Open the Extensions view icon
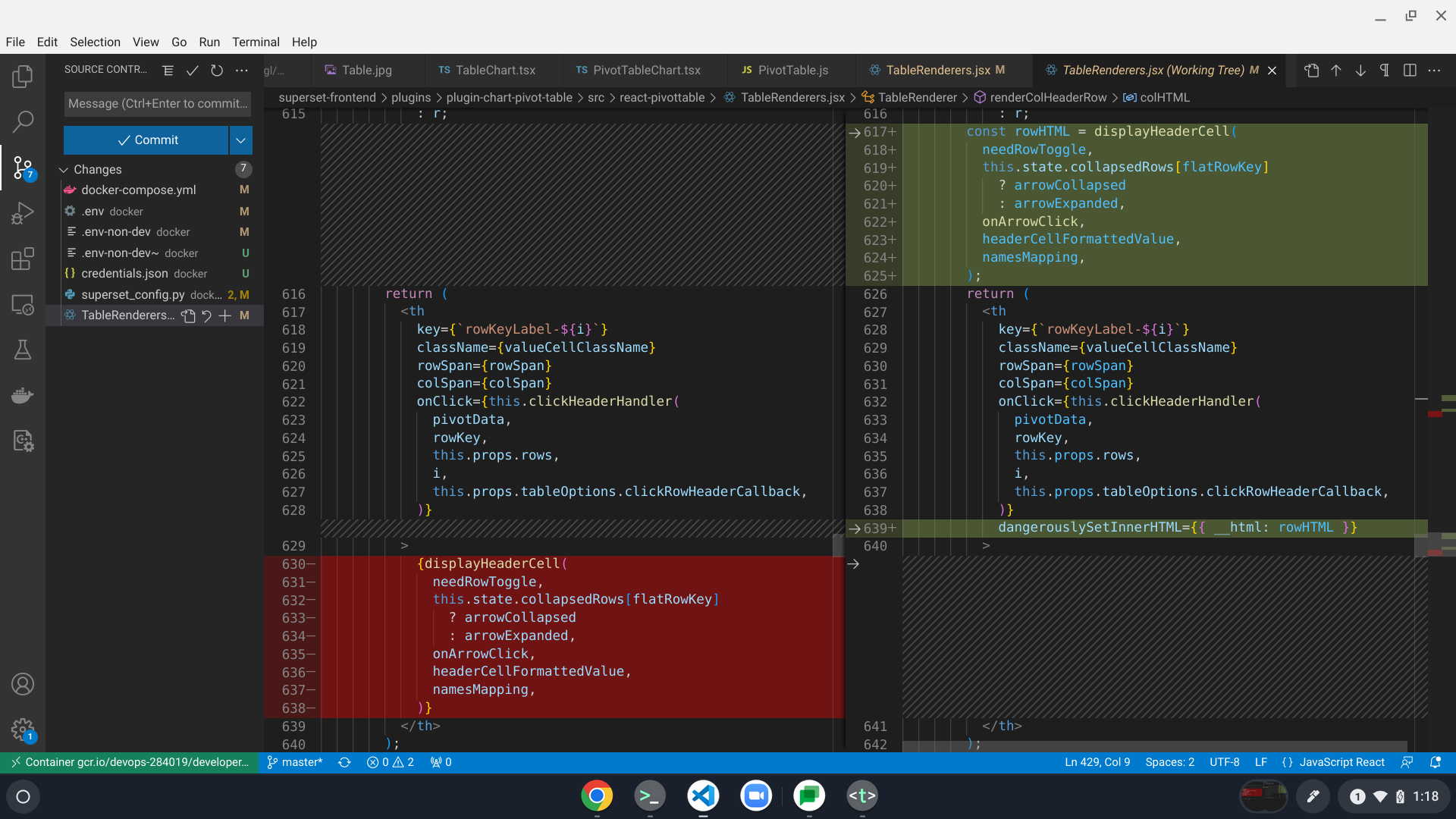 [x=23, y=259]
